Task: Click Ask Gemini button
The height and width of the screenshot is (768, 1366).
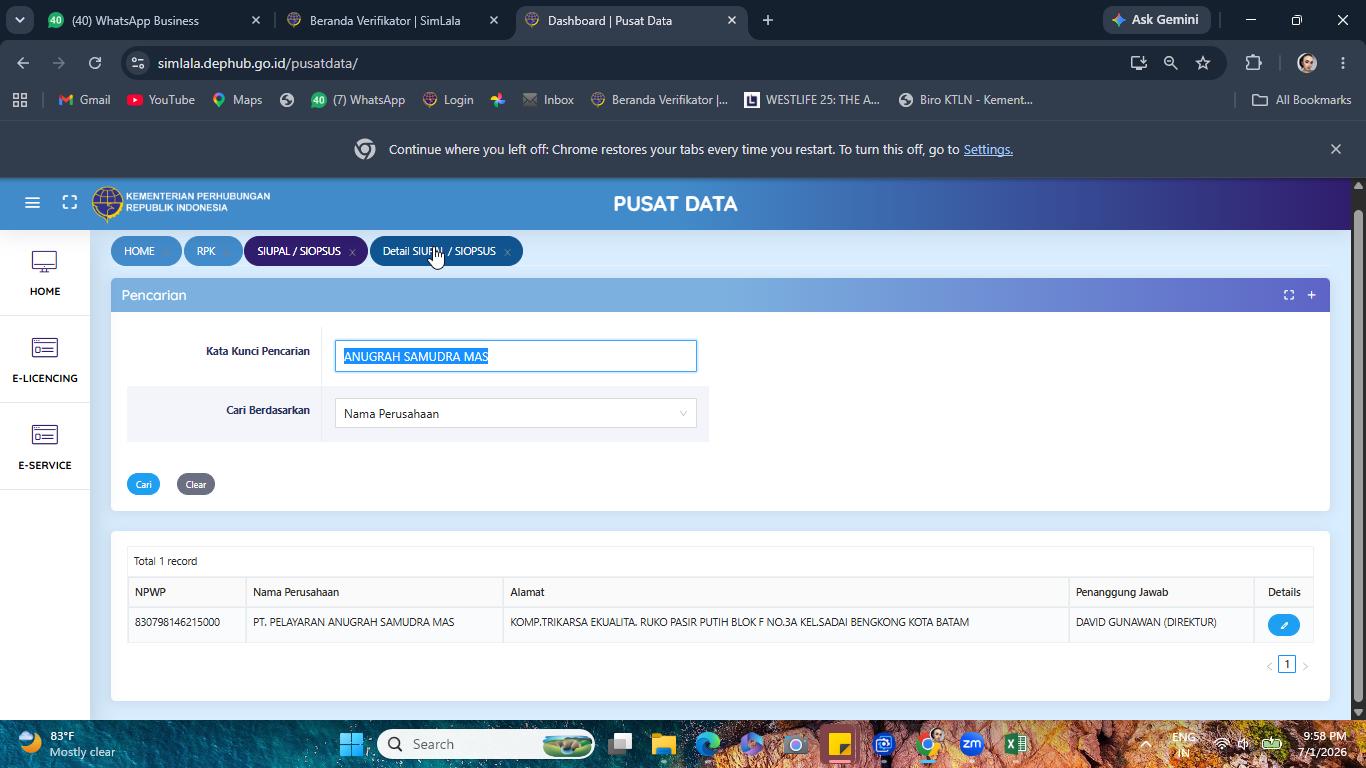Action: (1156, 20)
